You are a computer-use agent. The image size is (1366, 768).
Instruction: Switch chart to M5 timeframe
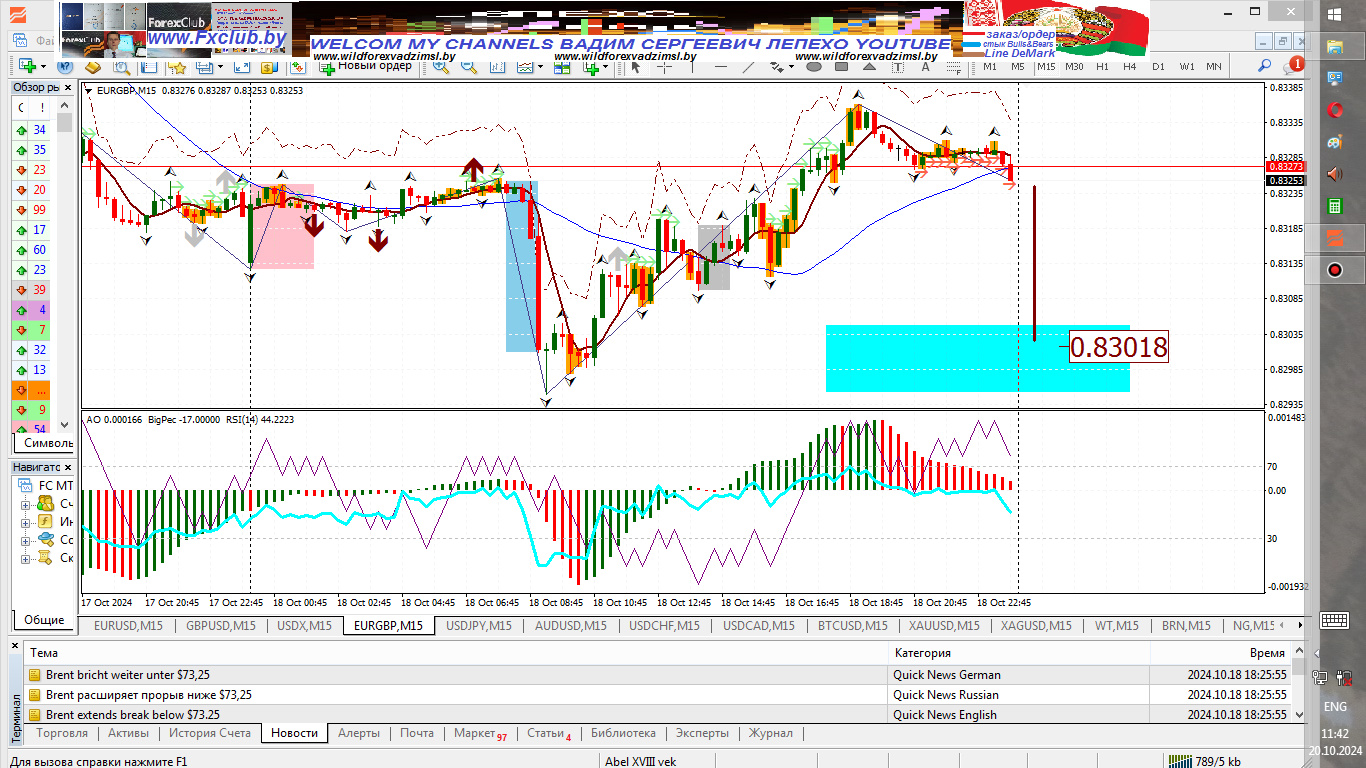coord(1017,66)
